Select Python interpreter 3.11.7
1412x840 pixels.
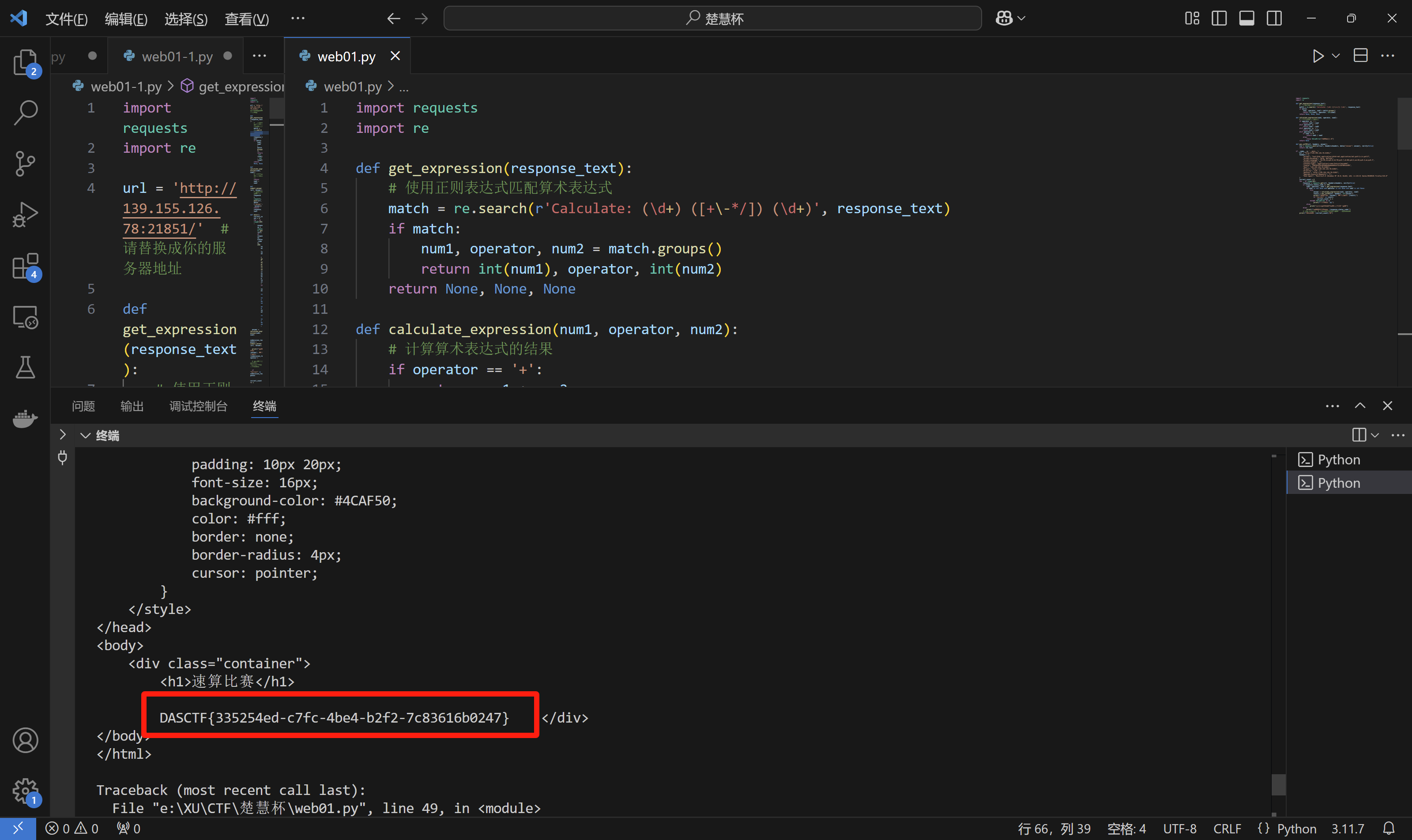click(x=1347, y=829)
